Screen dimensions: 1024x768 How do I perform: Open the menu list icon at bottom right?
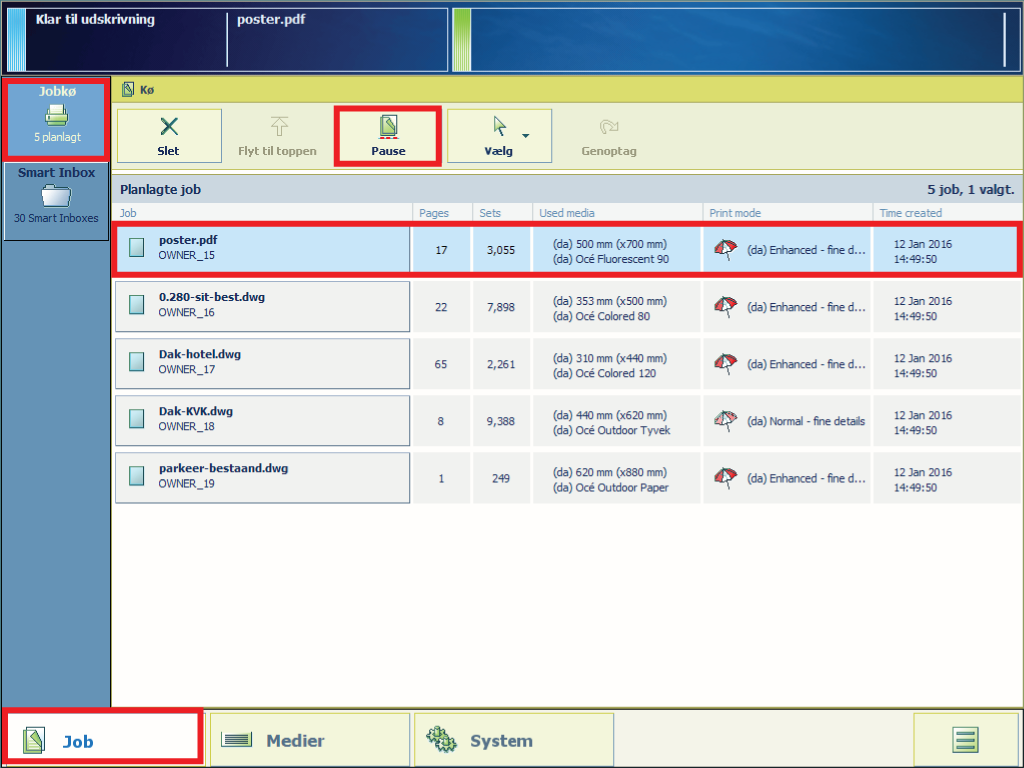[x=965, y=740]
